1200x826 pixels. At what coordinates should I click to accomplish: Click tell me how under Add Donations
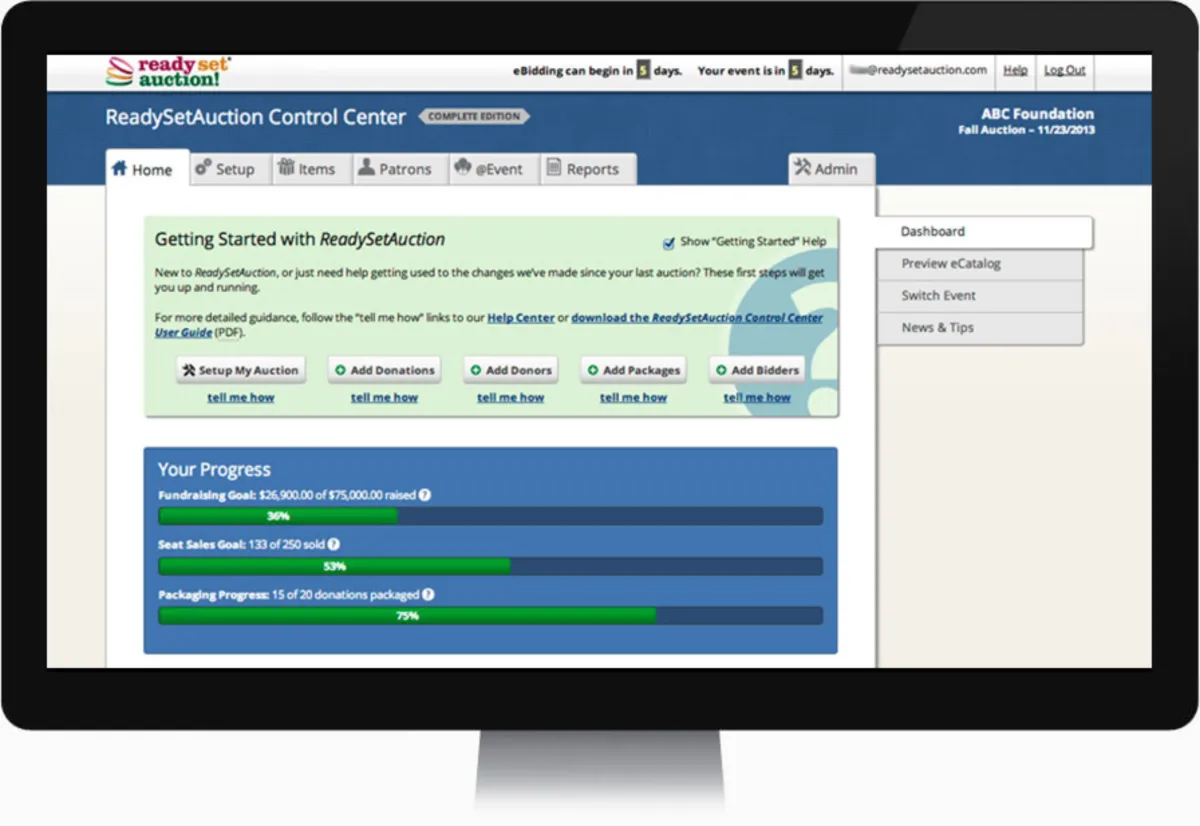click(x=385, y=397)
